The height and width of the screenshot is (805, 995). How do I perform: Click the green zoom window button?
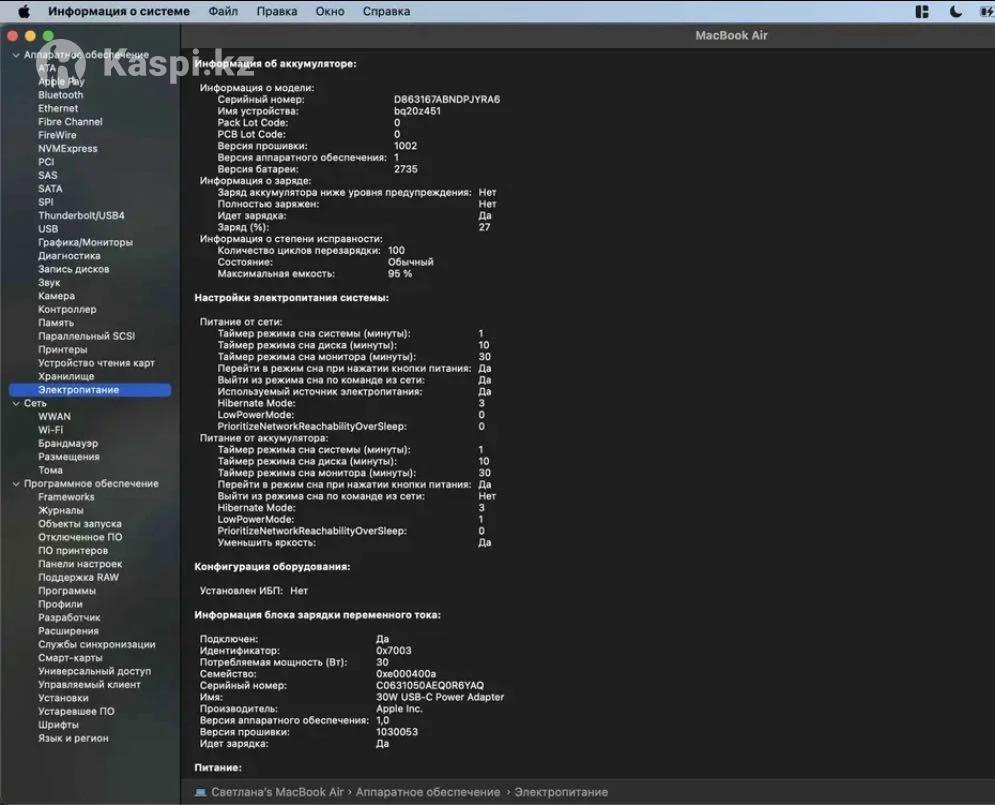[47, 36]
